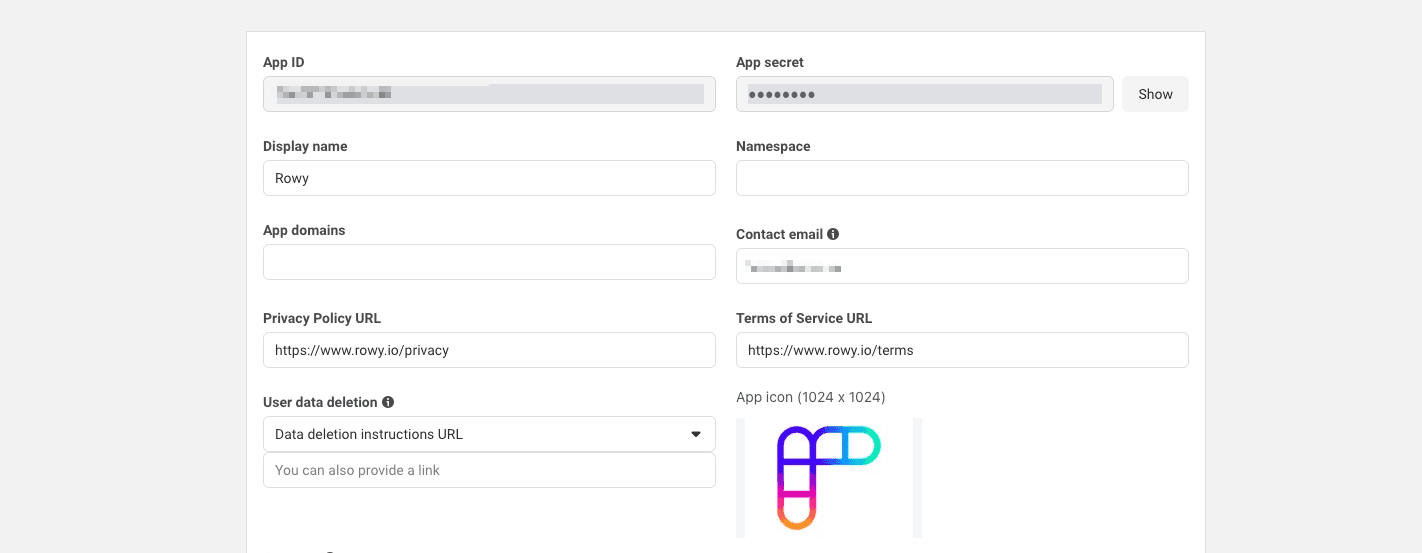Click the 'Namespace' label text
The image size is (1422, 553).
tap(773, 146)
